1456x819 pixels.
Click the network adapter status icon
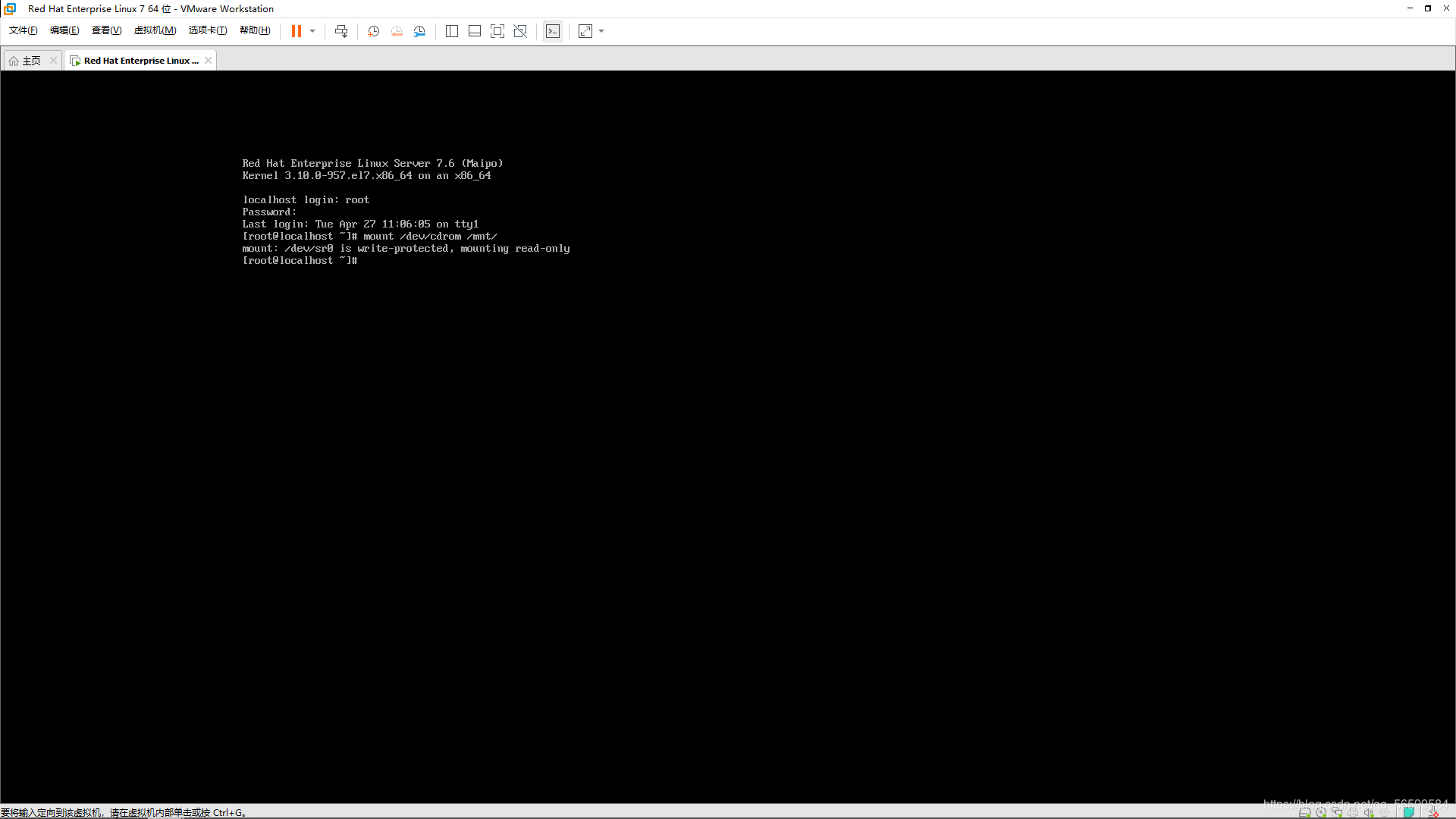[x=1337, y=812]
